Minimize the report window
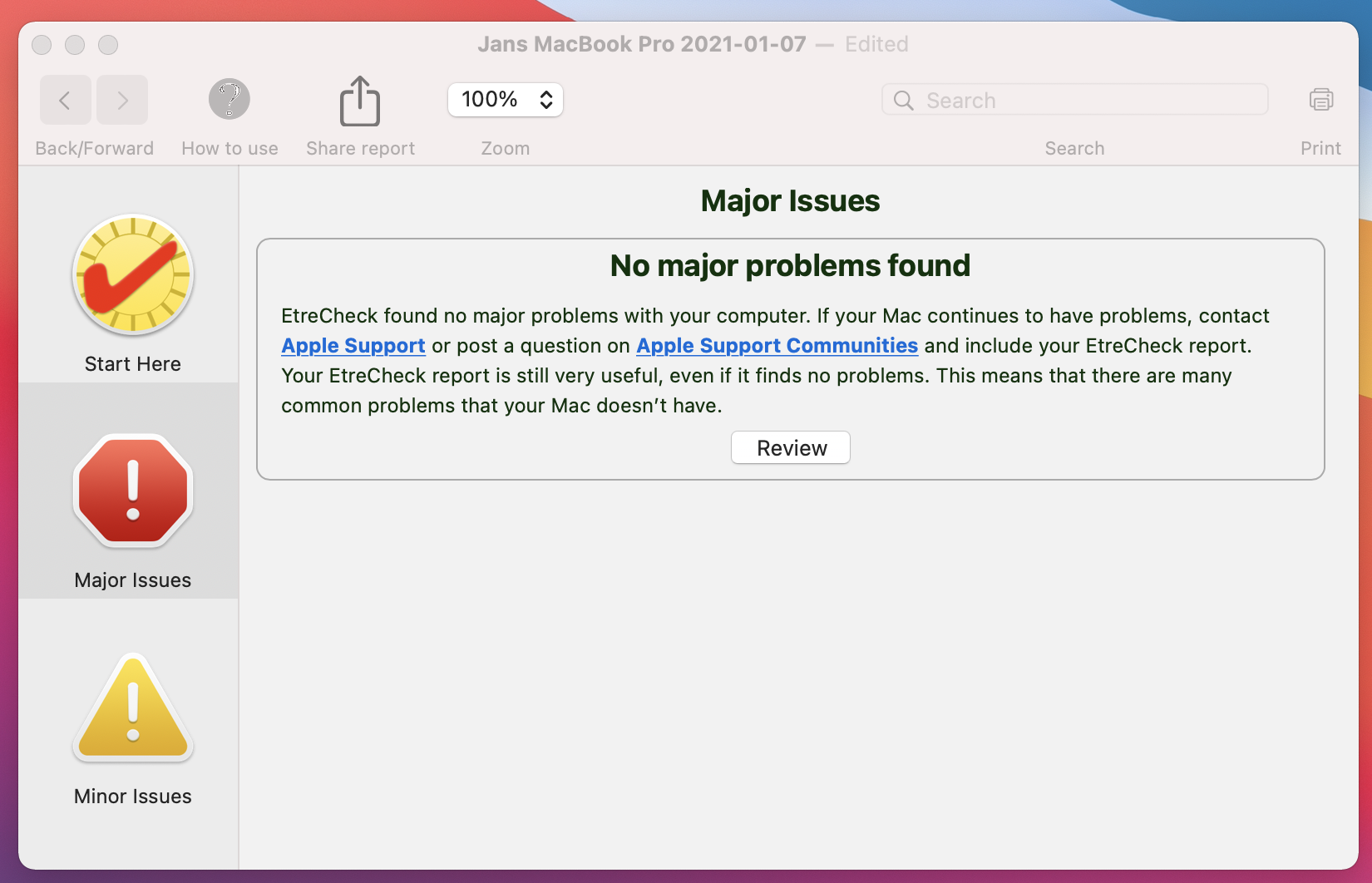1372x883 pixels. pyautogui.click(x=75, y=45)
